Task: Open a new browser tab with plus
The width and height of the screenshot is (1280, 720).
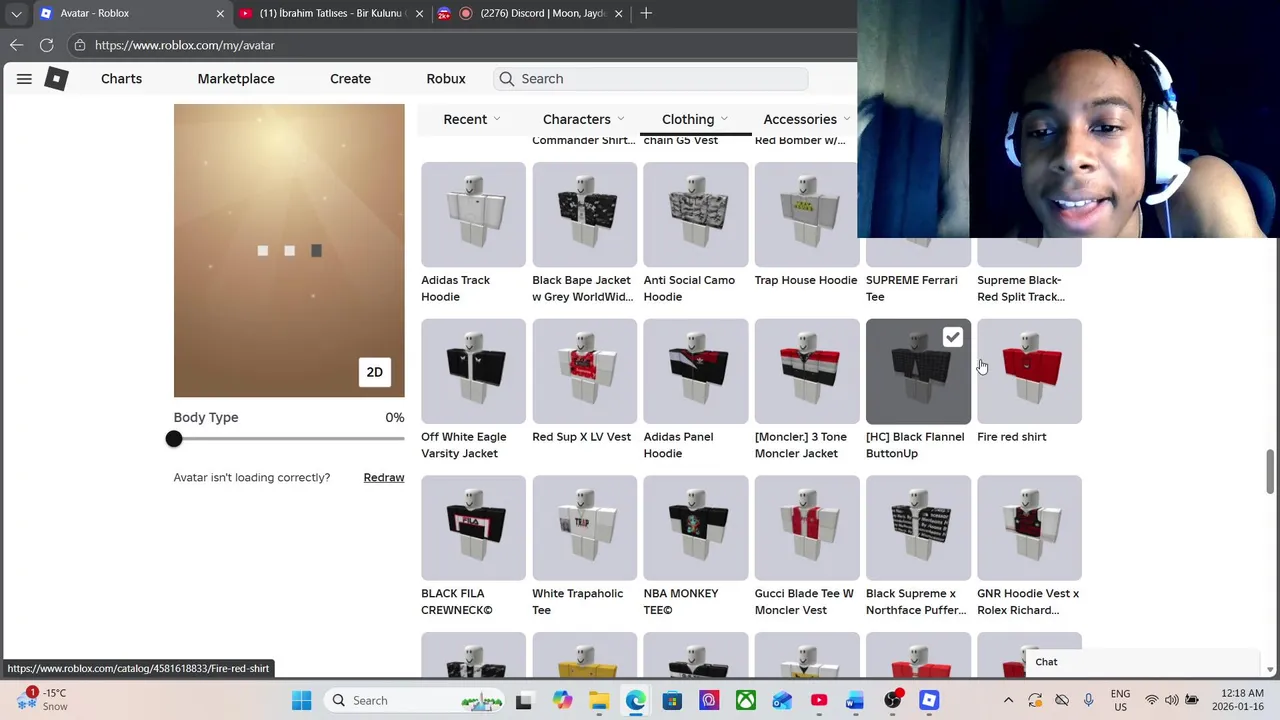Action: pyautogui.click(x=646, y=13)
